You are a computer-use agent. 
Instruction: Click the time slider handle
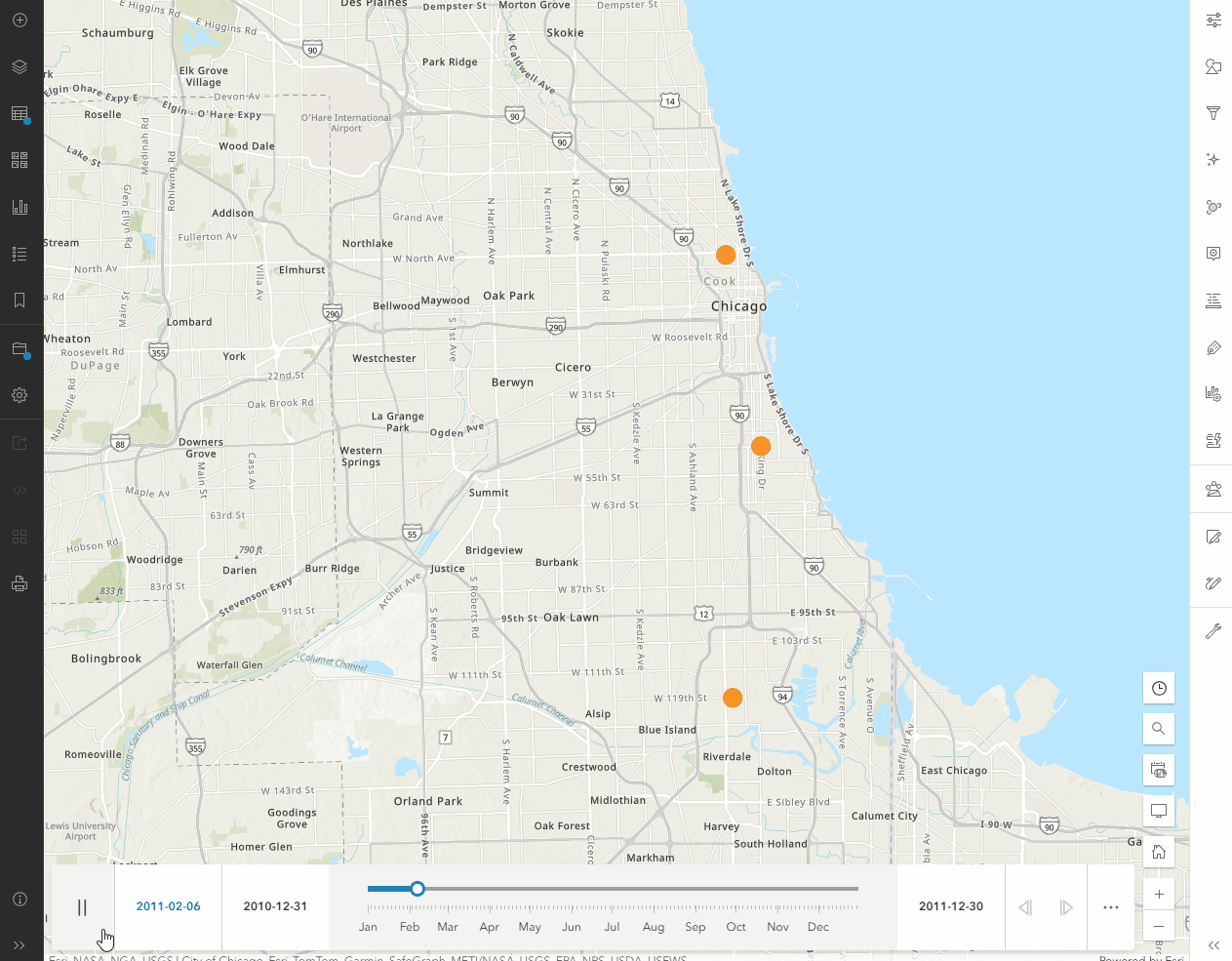417,889
